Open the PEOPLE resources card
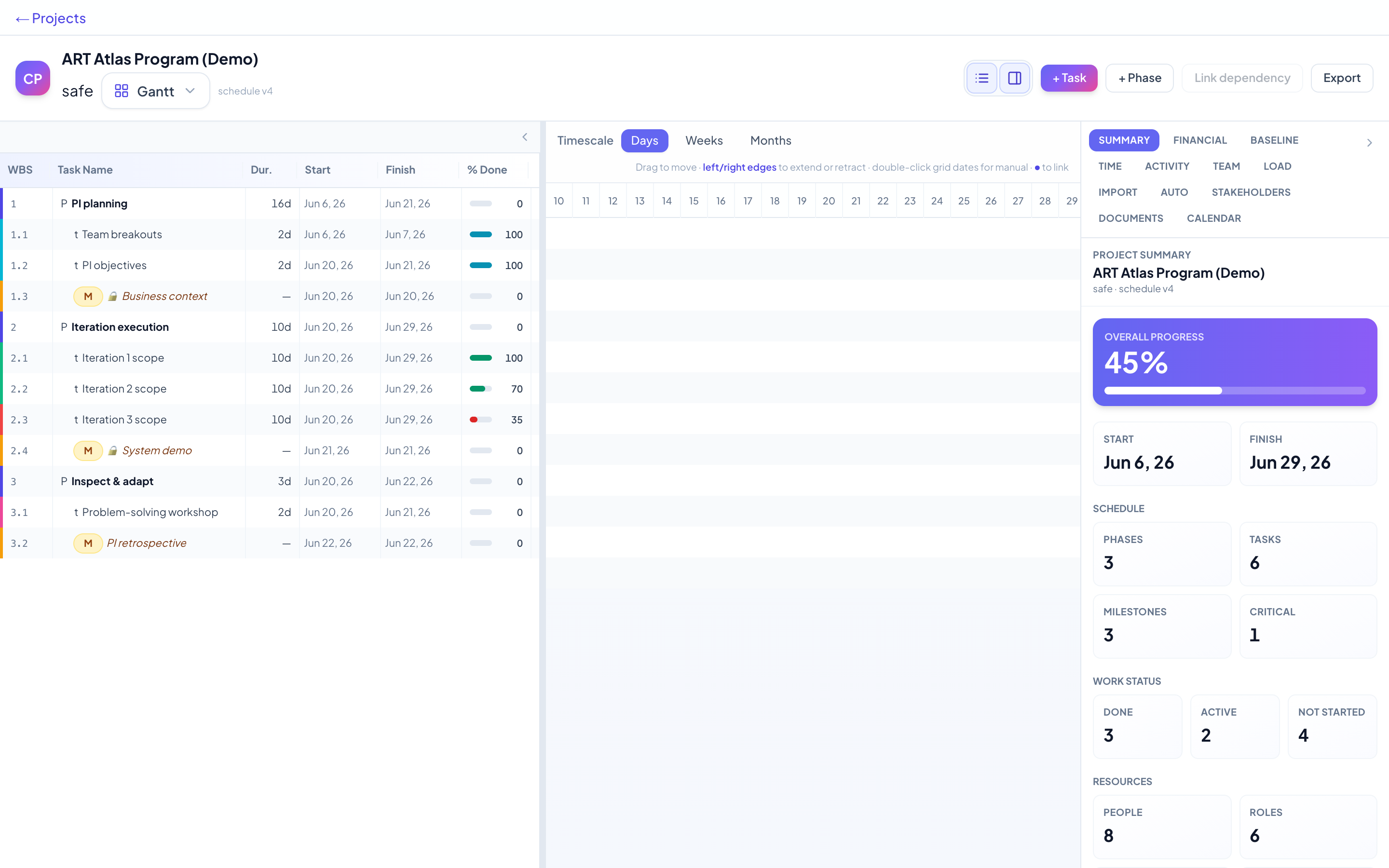Image resolution: width=1389 pixels, height=868 pixels. point(1162,827)
